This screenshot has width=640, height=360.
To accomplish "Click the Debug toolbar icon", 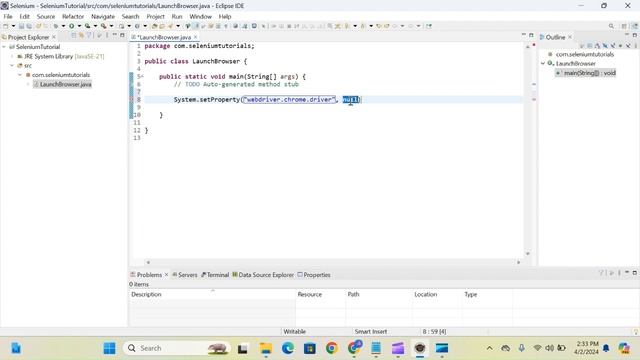I will 56,26.
